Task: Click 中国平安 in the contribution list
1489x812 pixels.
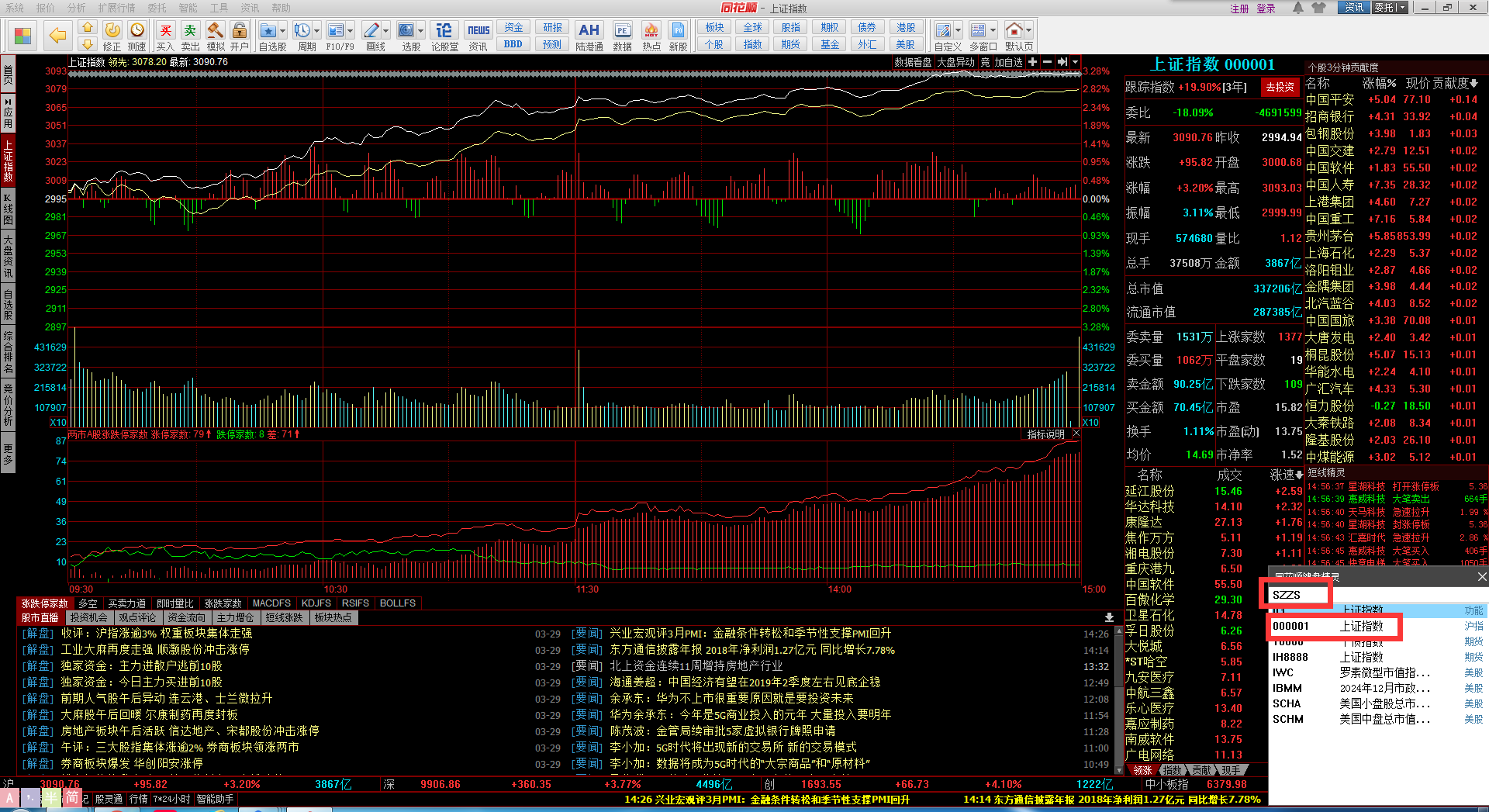Action: [1329, 99]
